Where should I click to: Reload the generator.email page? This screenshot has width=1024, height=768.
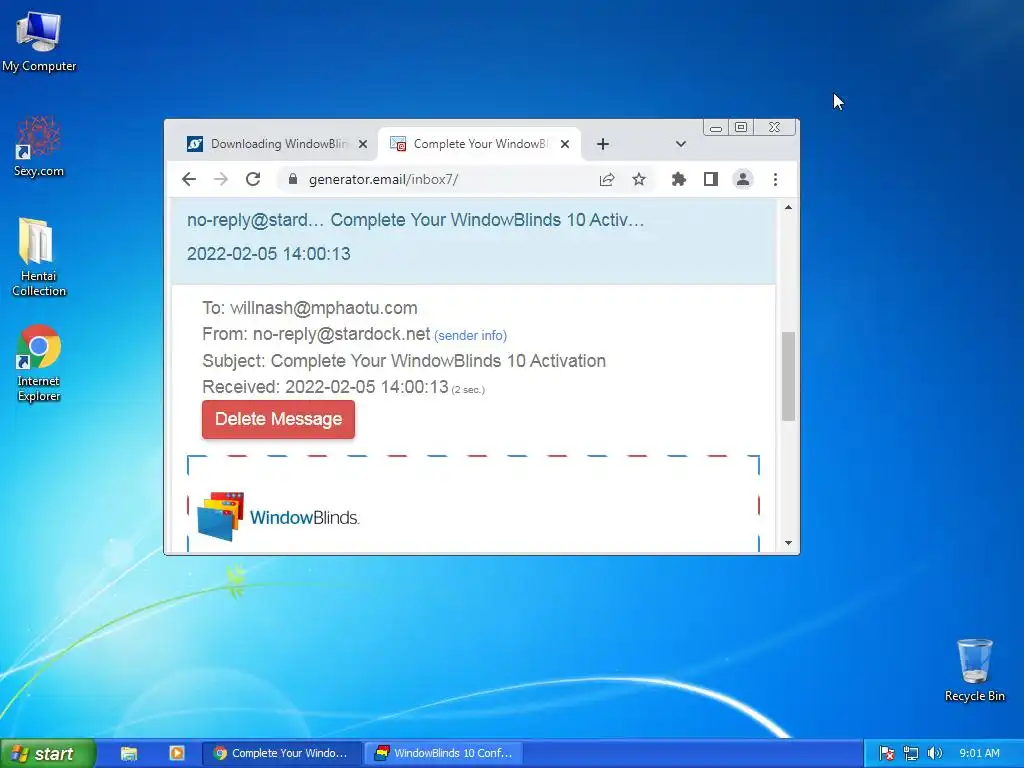tap(253, 179)
